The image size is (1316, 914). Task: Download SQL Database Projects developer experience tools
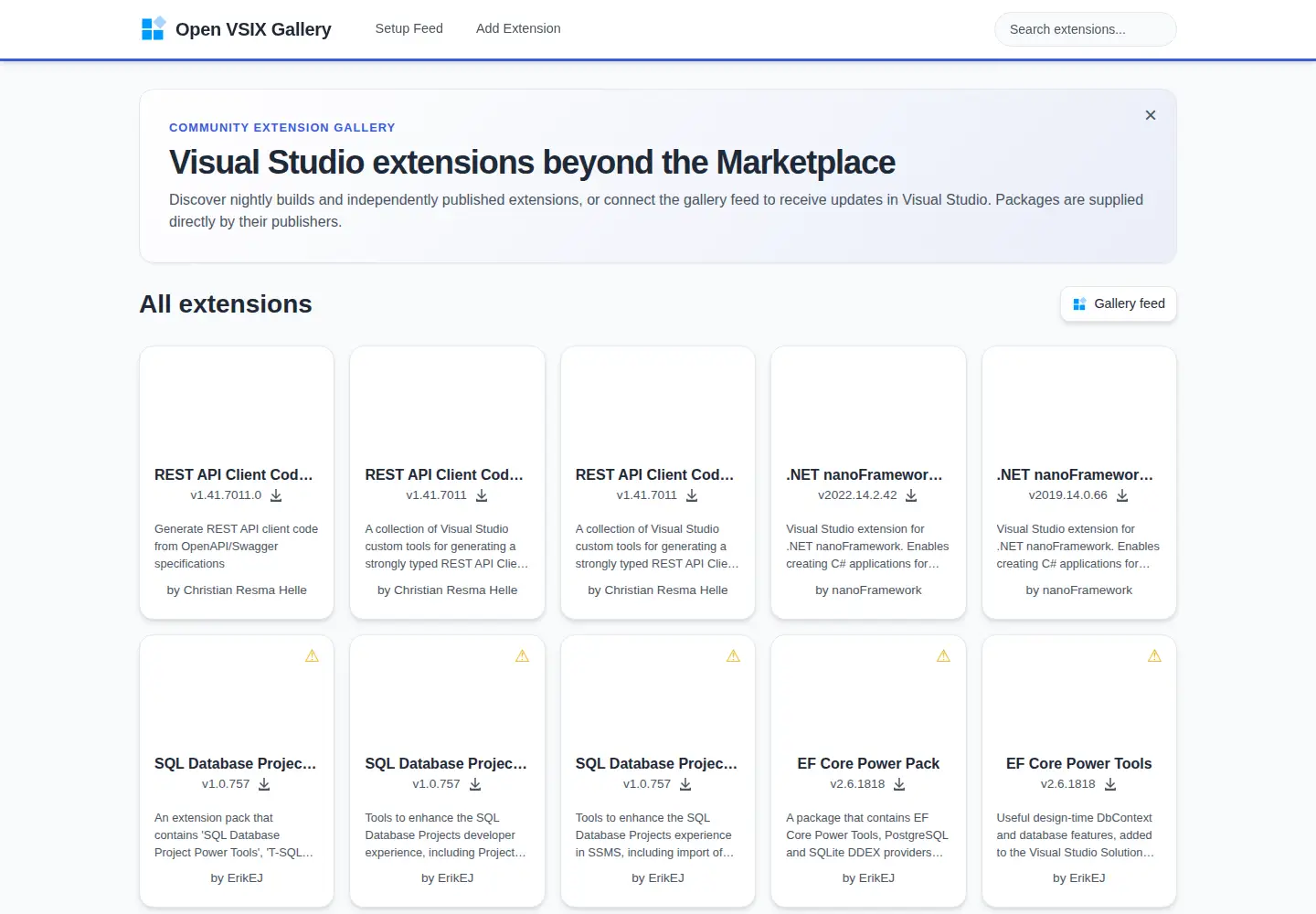point(475,784)
